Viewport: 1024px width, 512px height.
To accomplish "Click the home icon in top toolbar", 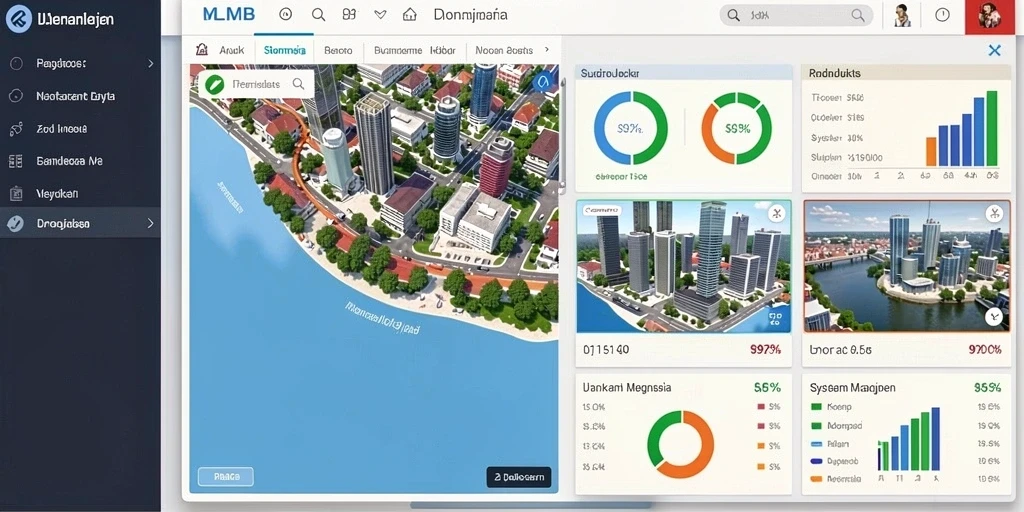I will 409,14.
